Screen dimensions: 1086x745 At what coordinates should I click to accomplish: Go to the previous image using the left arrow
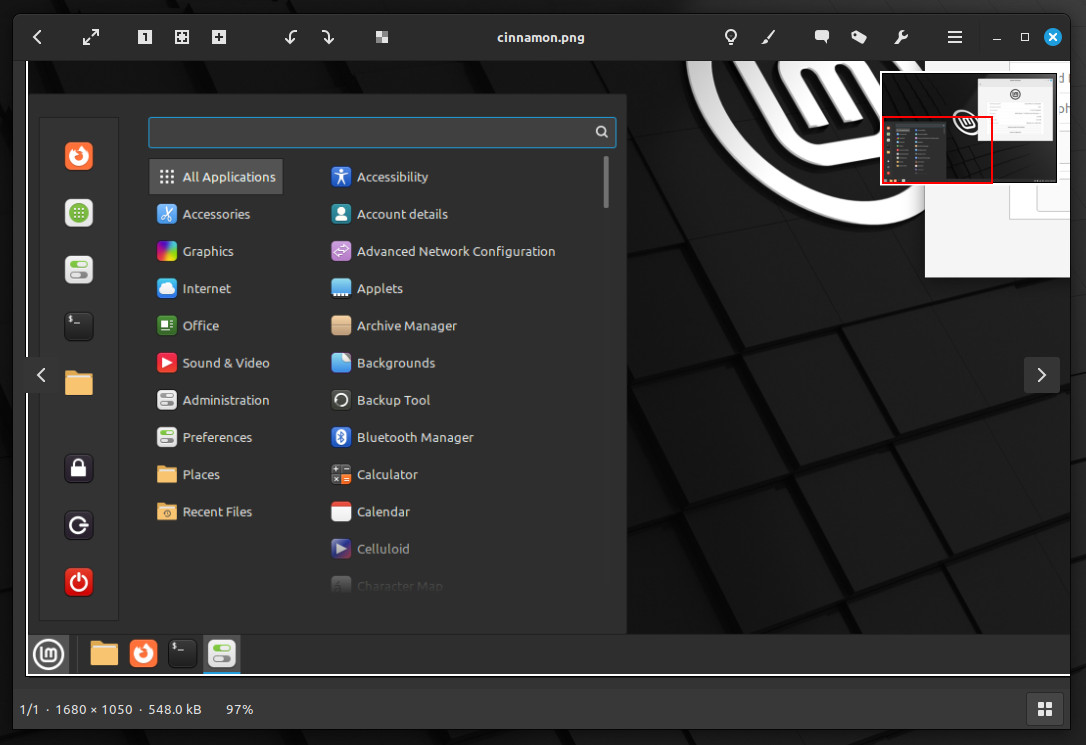point(41,375)
